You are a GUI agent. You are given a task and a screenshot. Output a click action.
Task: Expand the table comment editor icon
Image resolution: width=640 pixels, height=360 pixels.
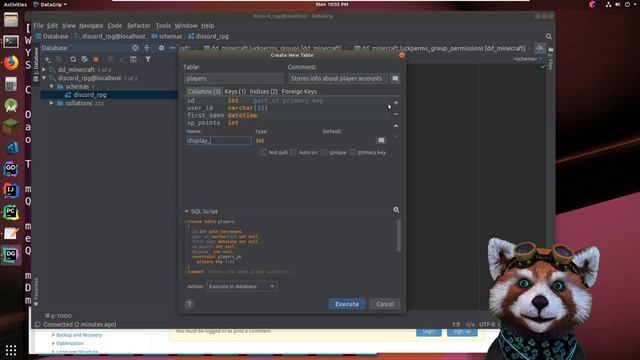click(x=395, y=78)
